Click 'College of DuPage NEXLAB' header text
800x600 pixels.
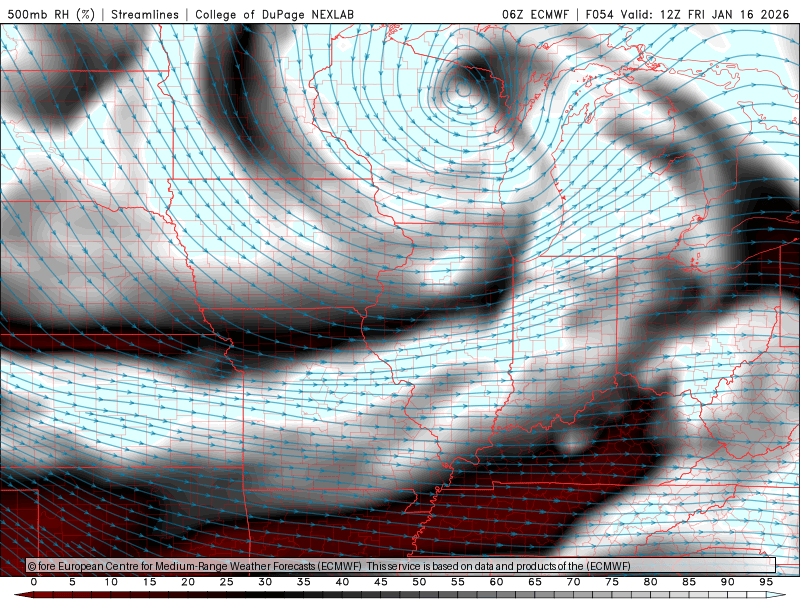274,14
